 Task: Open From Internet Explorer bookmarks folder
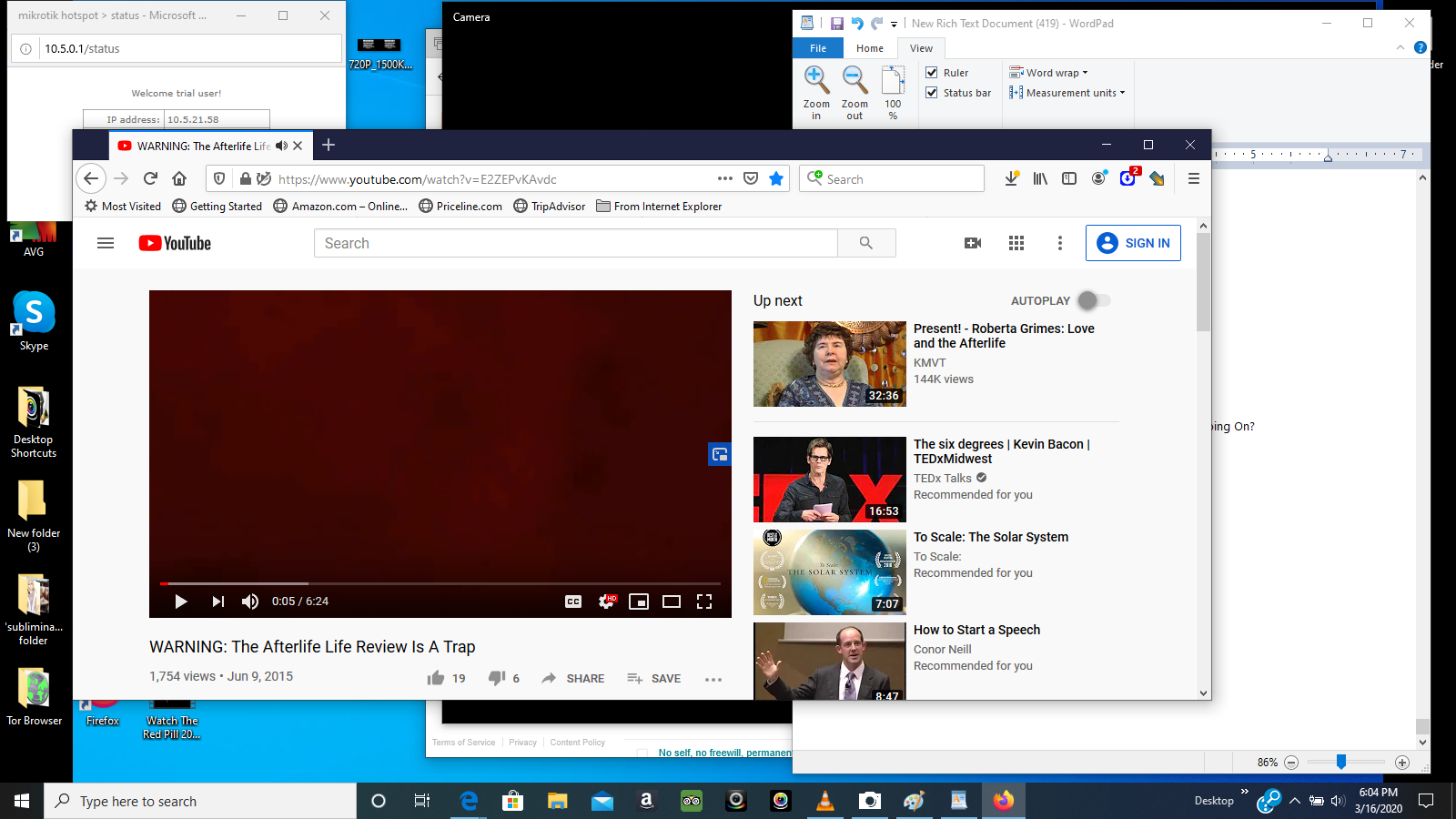pyautogui.click(x=659, y=207)
